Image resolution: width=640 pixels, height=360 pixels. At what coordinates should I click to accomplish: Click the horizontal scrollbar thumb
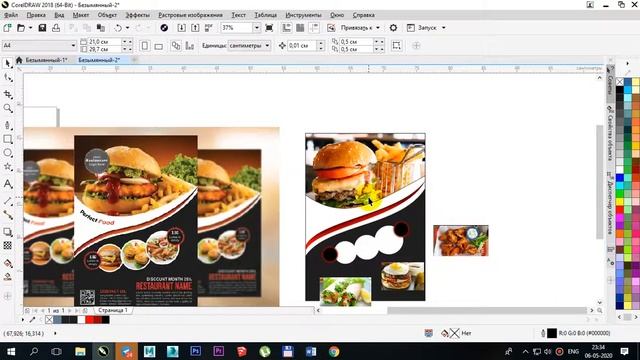pyautogui.click(x=487, y=311)
